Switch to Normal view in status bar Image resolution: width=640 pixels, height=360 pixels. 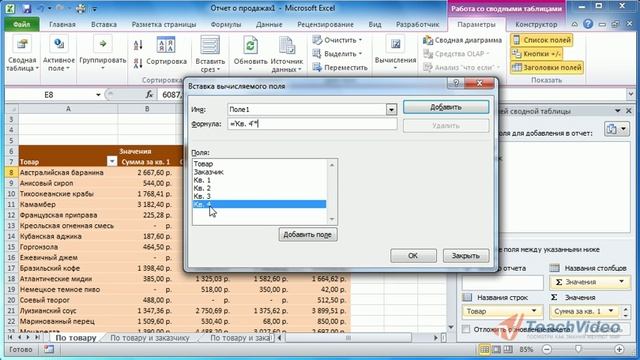484,349
